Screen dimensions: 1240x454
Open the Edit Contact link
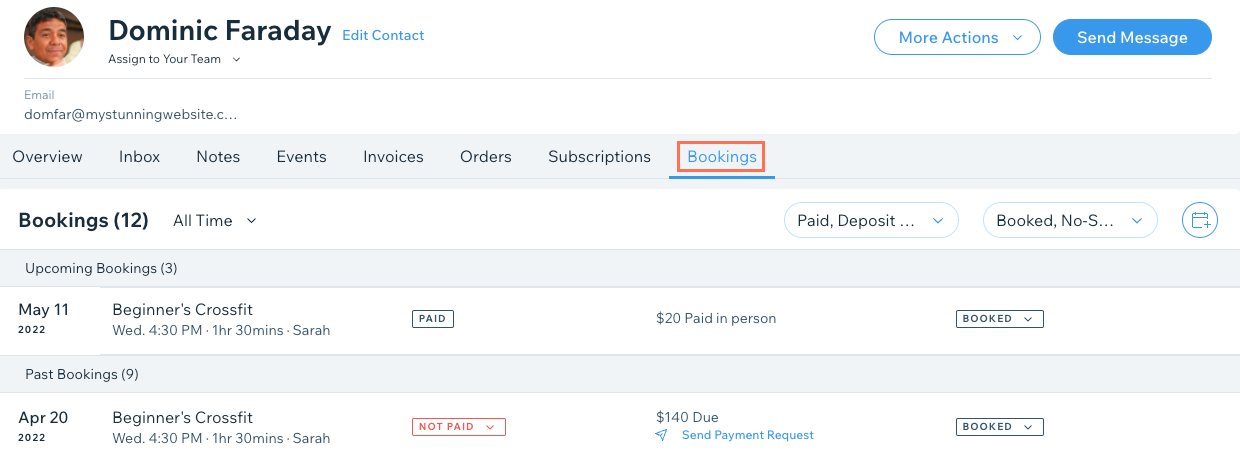pyautogui.click(x=383, y=35)
